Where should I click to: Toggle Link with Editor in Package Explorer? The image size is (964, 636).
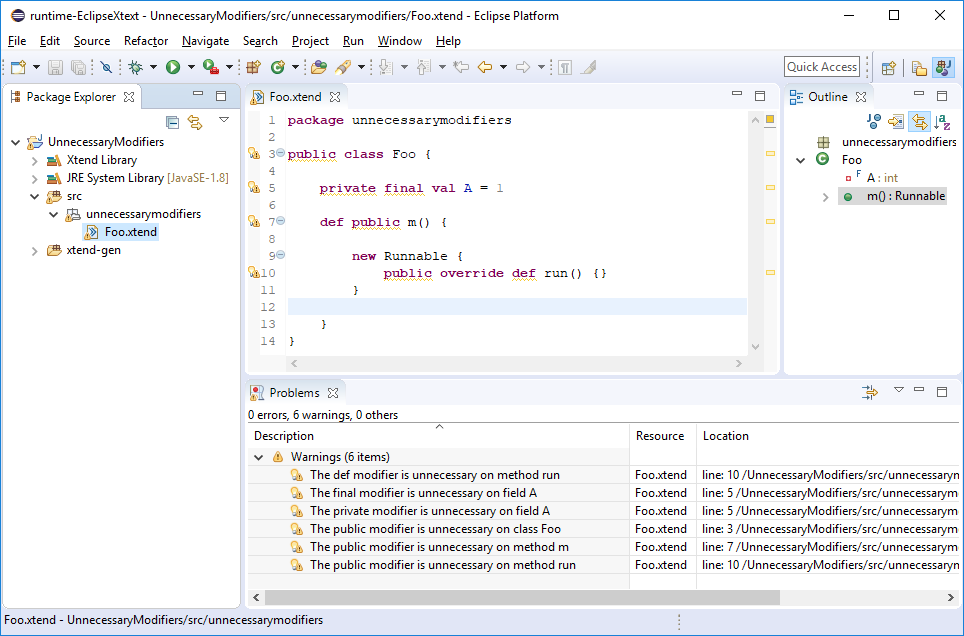195,121
